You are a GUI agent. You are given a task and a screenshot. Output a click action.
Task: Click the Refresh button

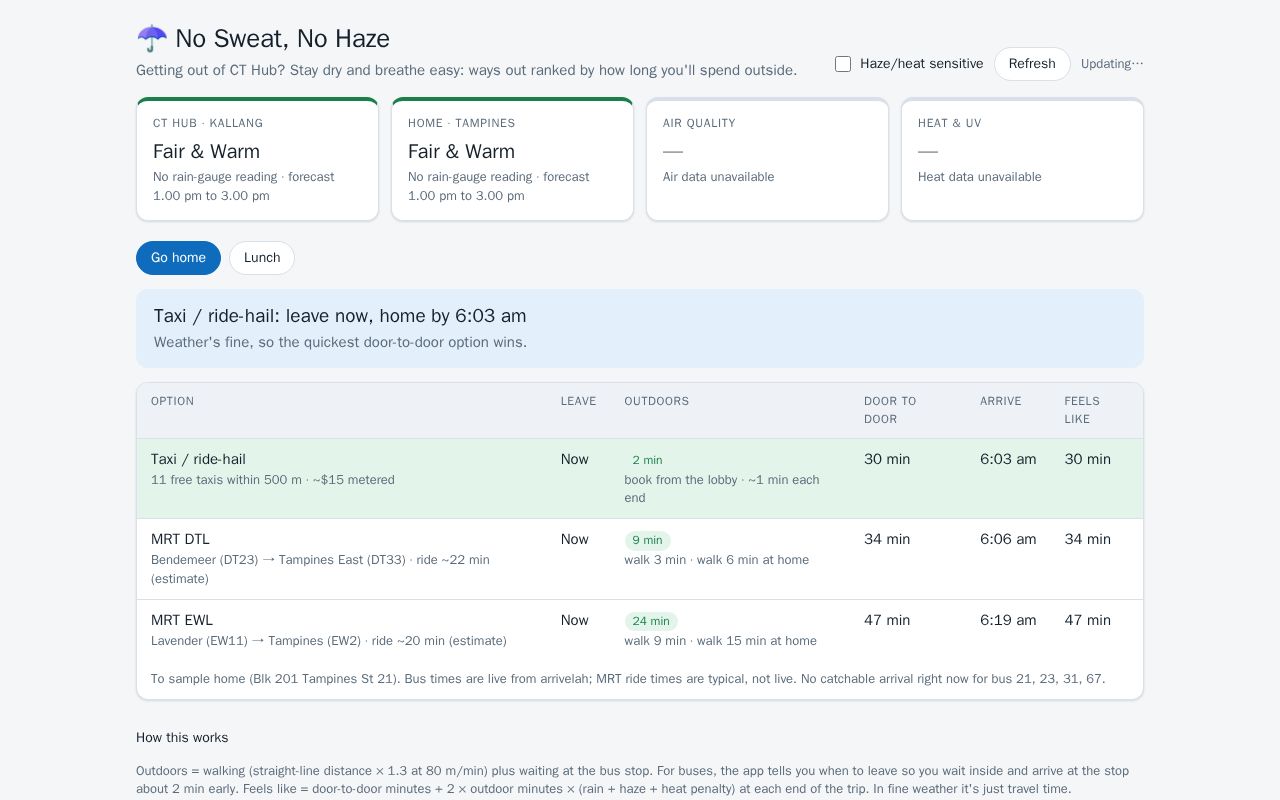(x=1032, y=64)
